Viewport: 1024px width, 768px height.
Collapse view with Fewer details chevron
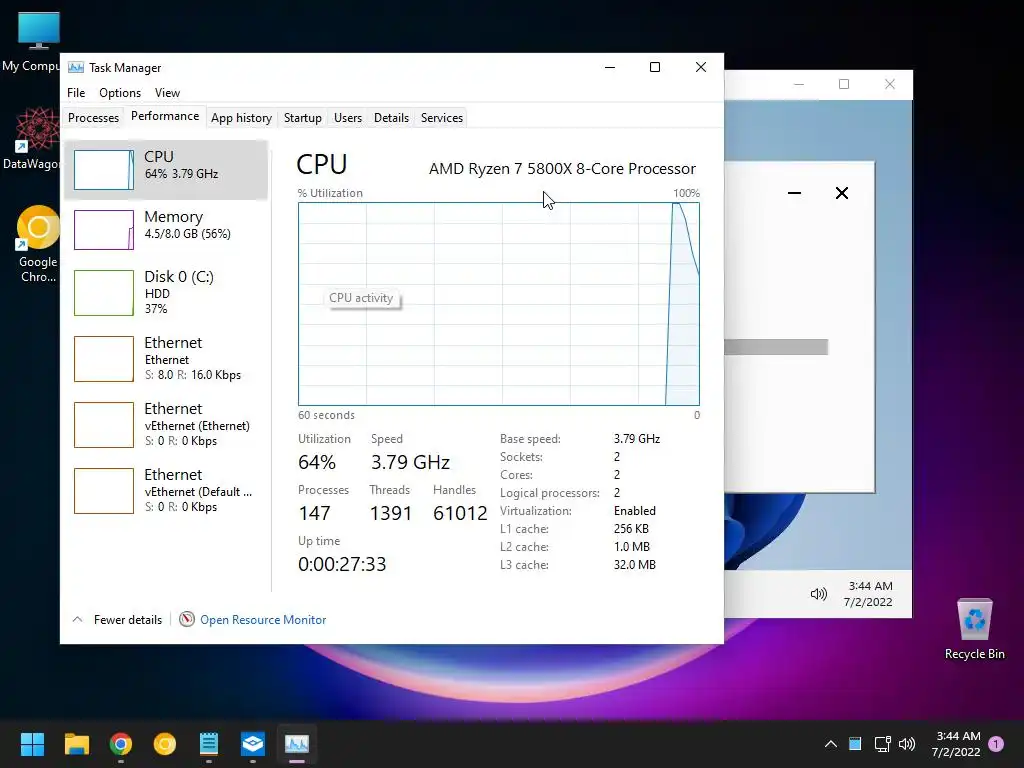click(77, 619)
